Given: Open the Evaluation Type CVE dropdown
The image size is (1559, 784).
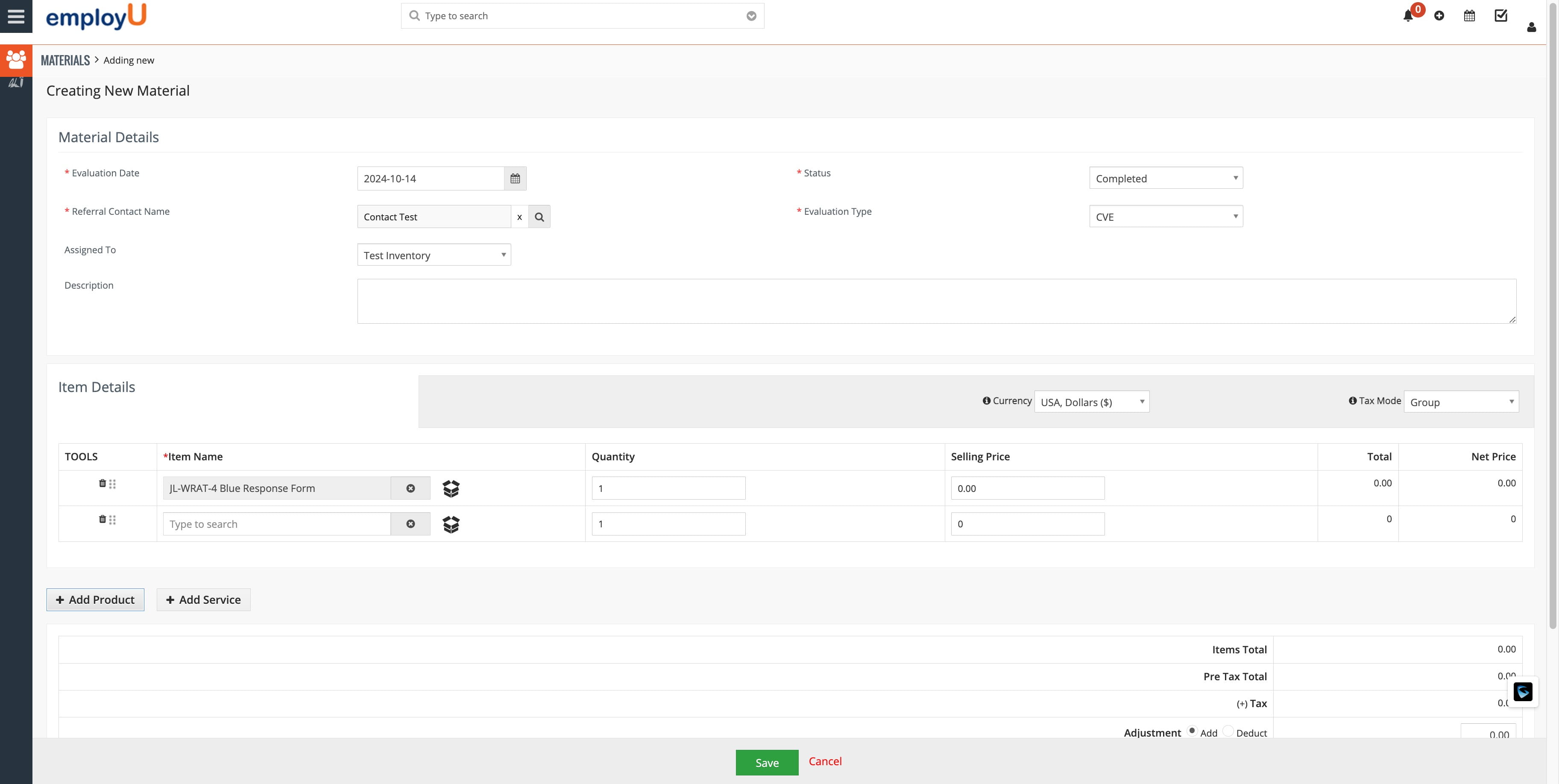Looking at the screenshot, I should 1166,216.
